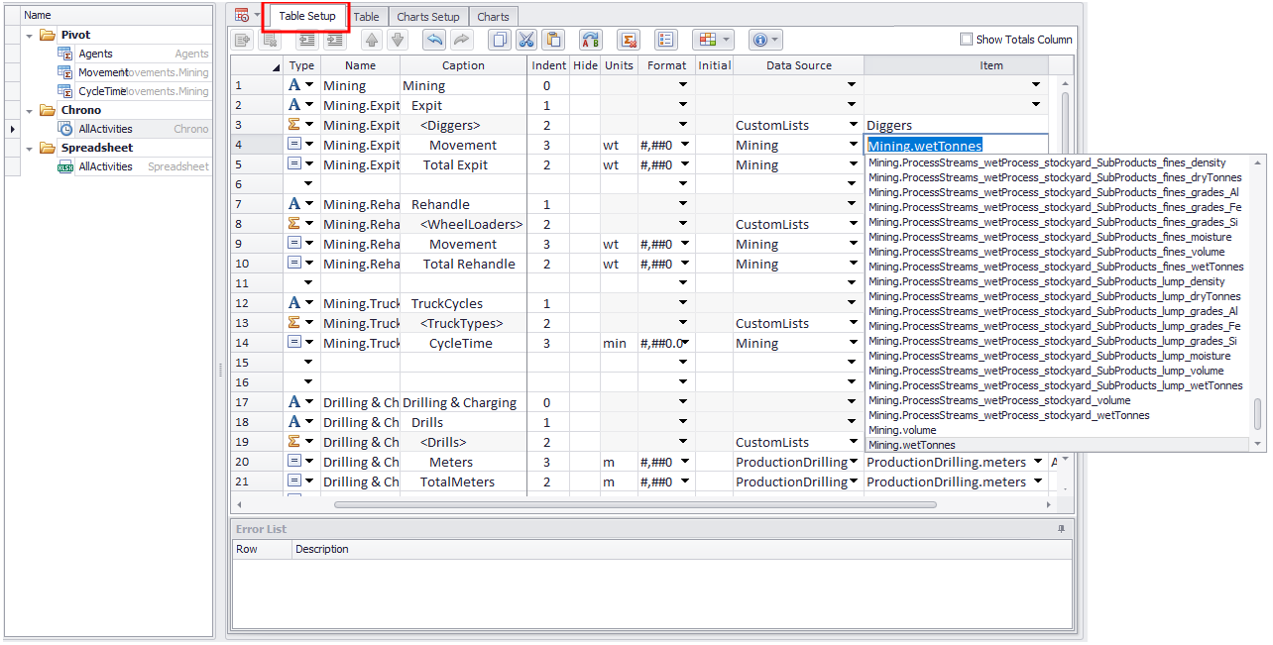Open the Format dropdown for row 14

tap(684, 344)
